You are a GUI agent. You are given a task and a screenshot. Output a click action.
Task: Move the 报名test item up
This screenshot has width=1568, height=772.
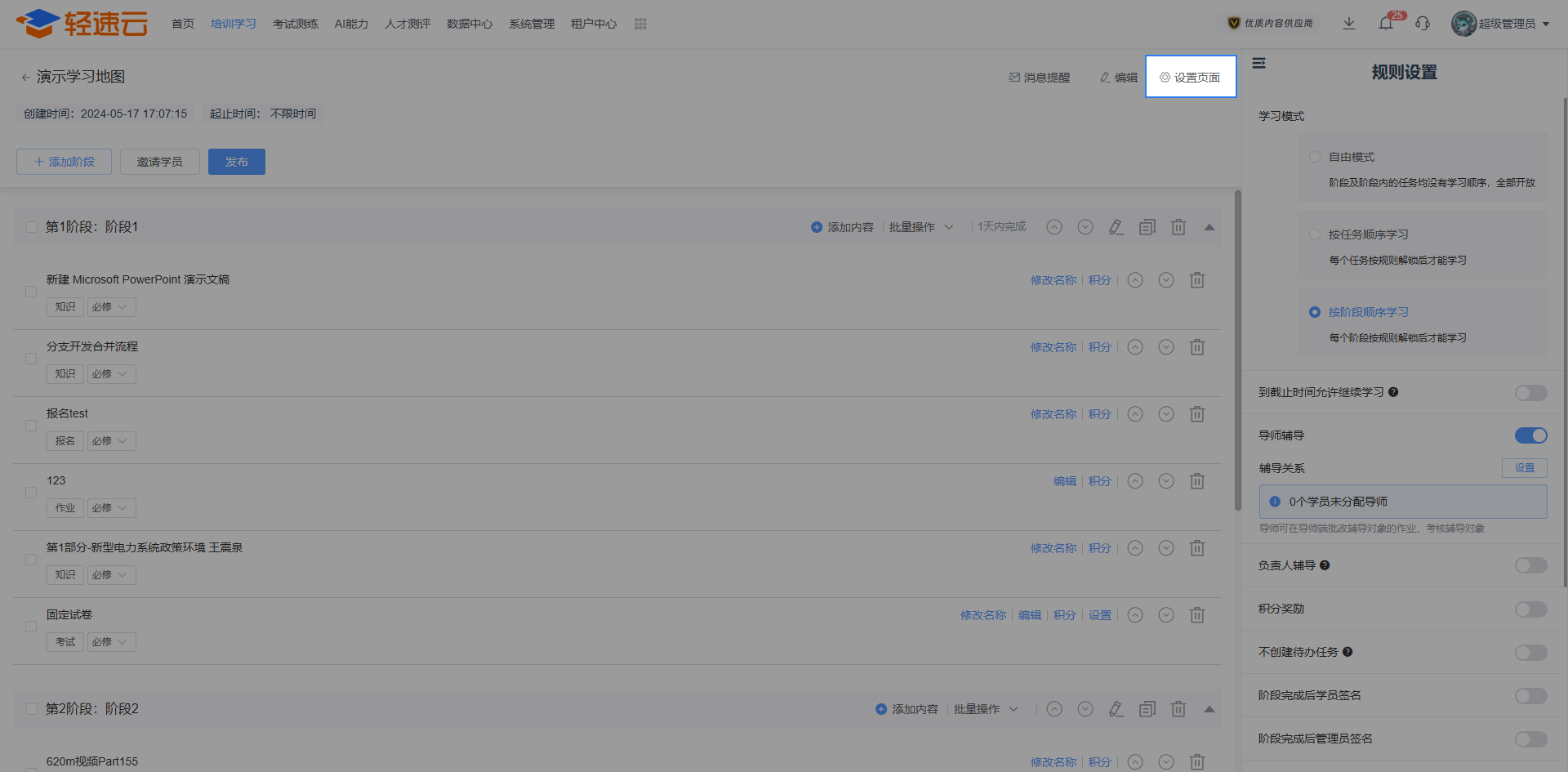[x=1135, y=414]
